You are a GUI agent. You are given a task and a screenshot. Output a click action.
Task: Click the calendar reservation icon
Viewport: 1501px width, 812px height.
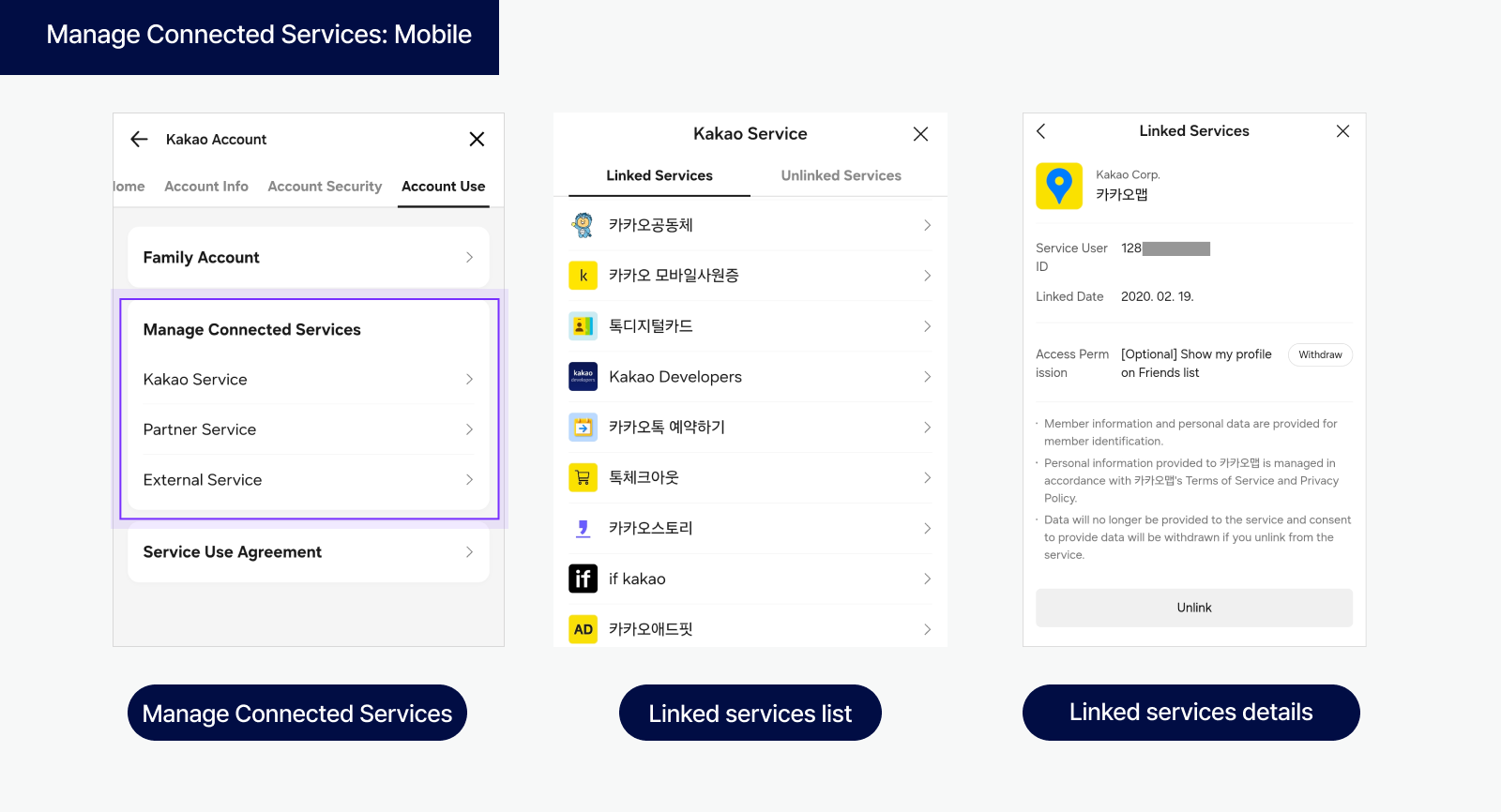pos(583,428)
